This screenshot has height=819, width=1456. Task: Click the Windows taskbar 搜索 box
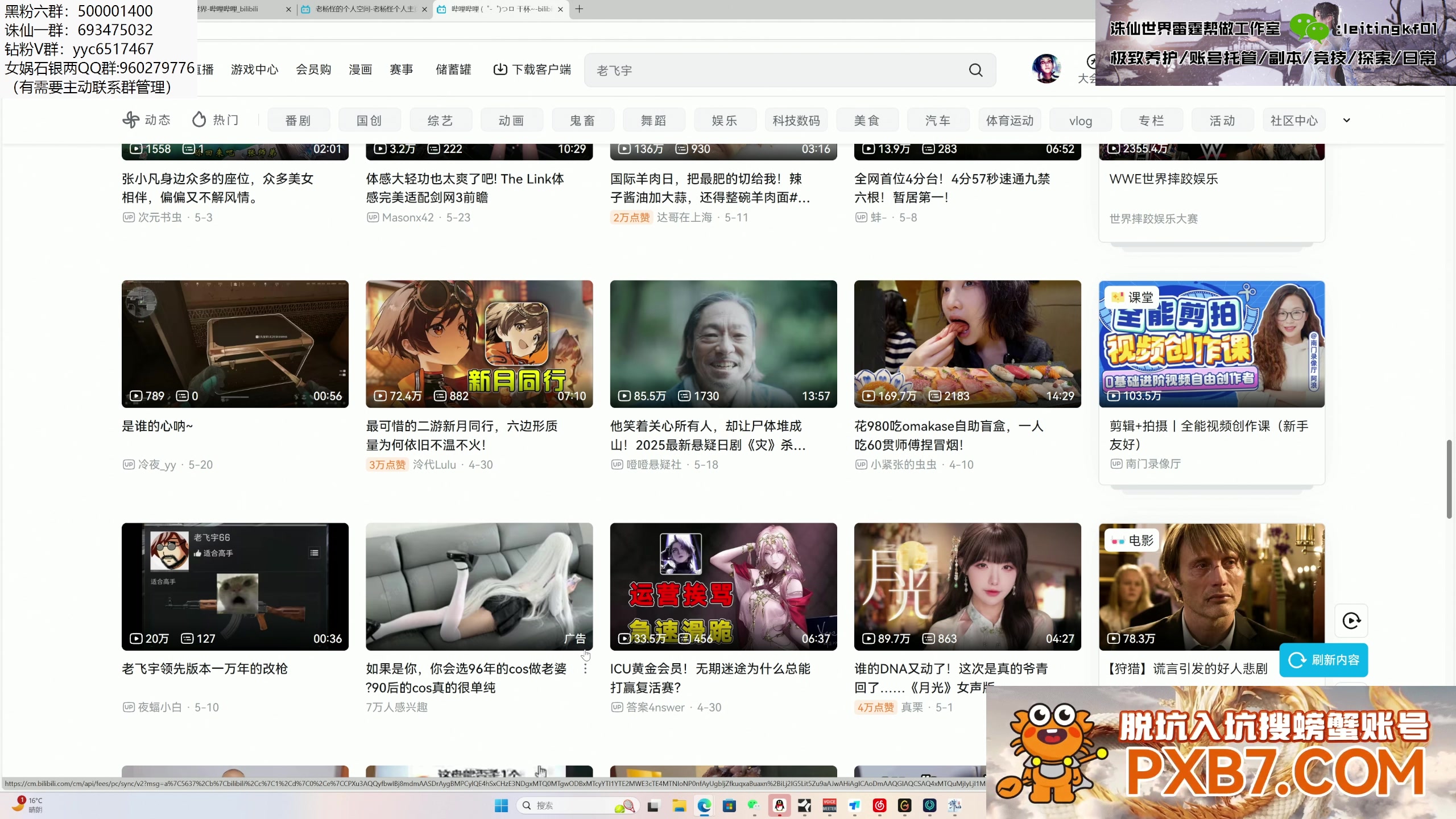(x=577, y=805)
